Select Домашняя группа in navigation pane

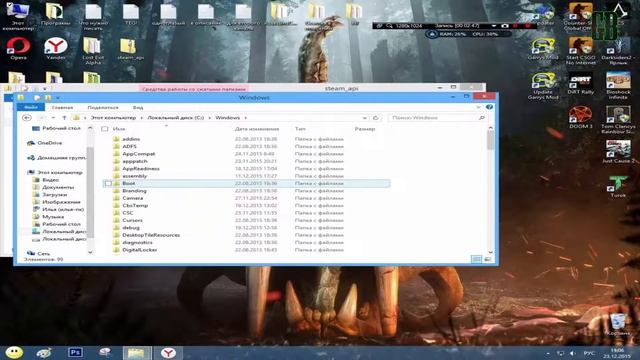[x=56, y=158]
